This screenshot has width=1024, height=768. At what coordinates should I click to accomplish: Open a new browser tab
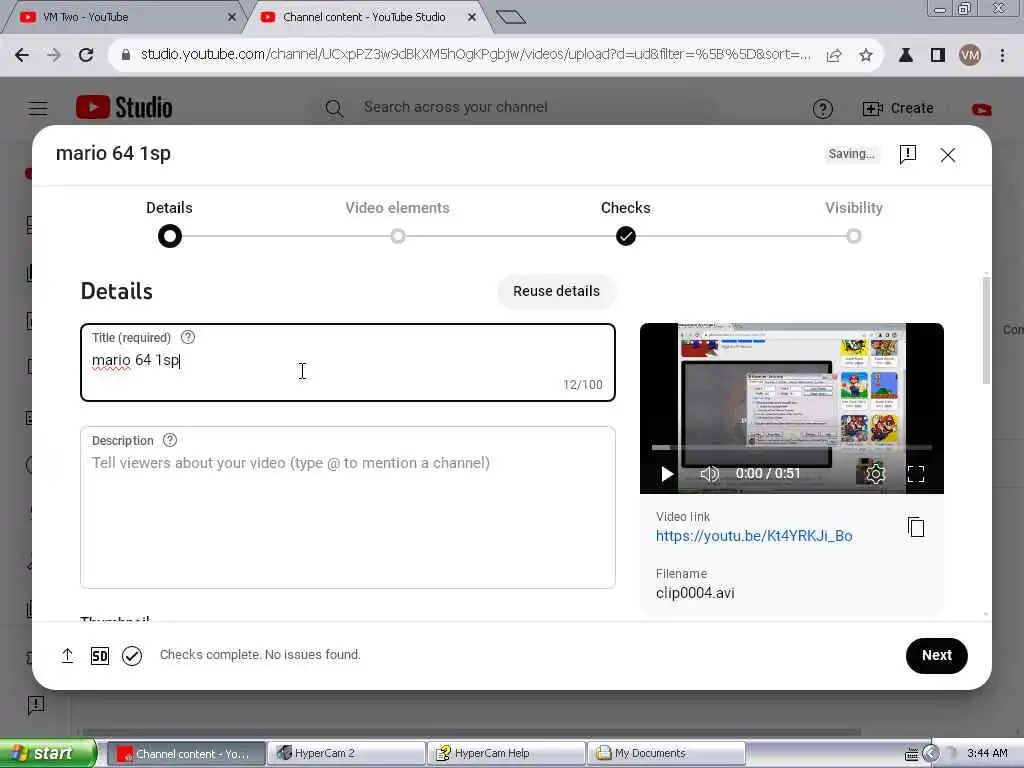[511, 17]
